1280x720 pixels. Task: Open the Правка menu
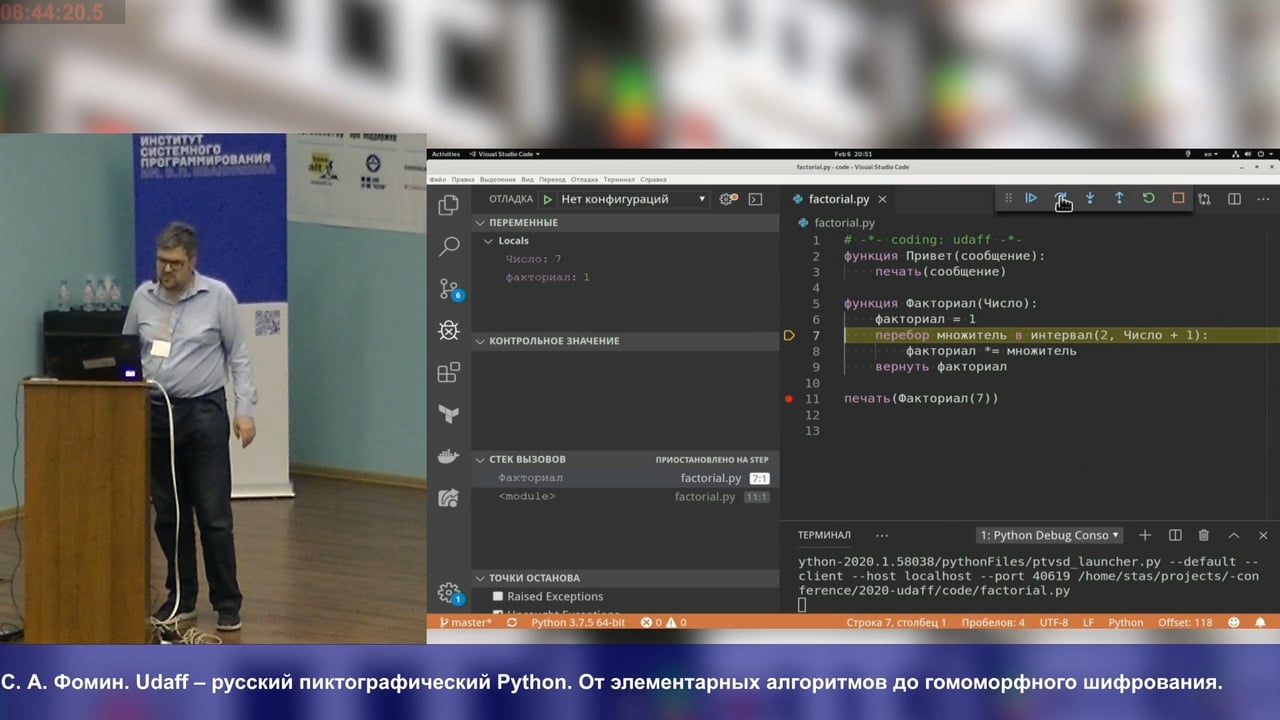tap(463, 179)
